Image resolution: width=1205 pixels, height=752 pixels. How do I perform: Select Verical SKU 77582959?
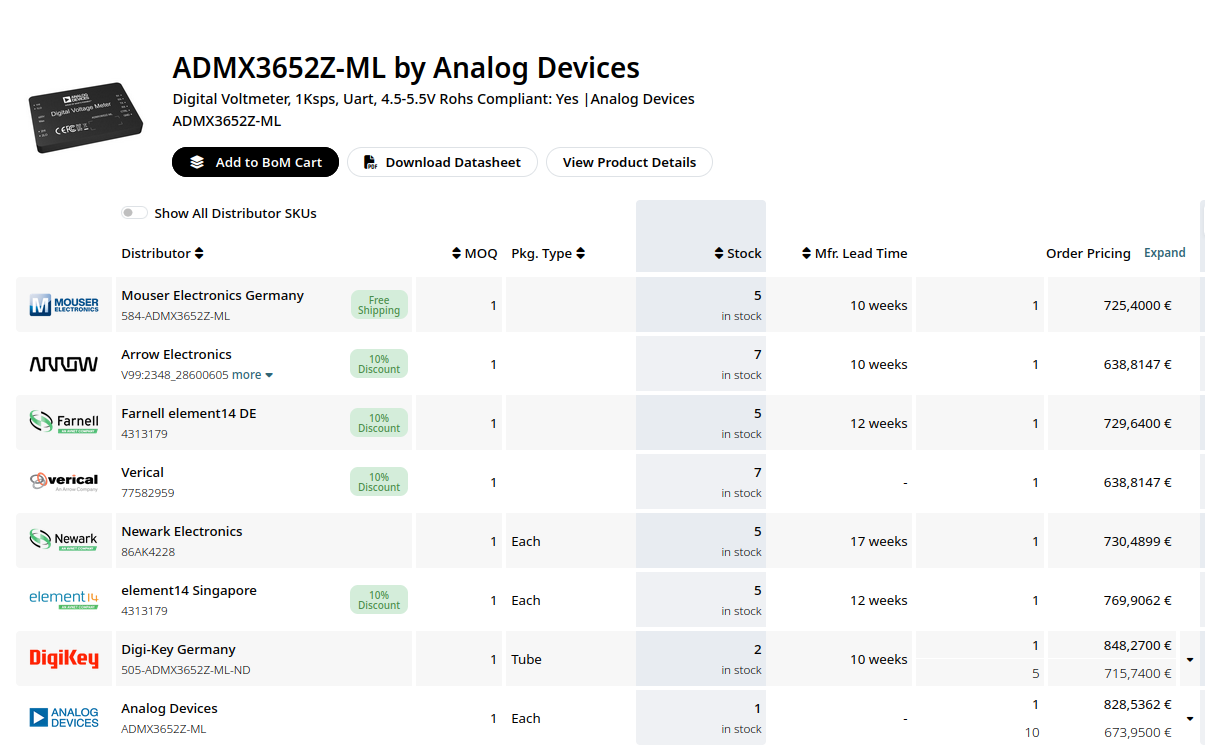pos(148,493)
